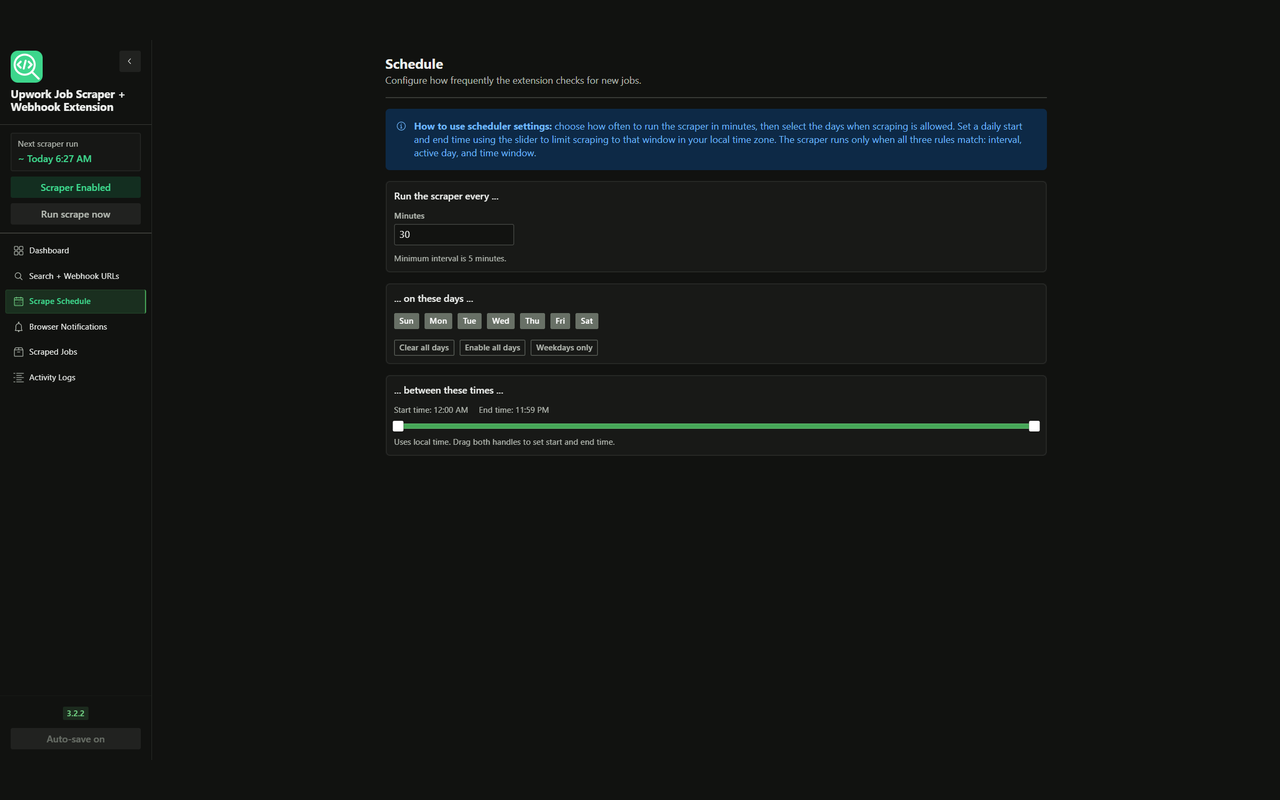Click the 'Minimum interval is 5 minutes.' note

[450, 259]
